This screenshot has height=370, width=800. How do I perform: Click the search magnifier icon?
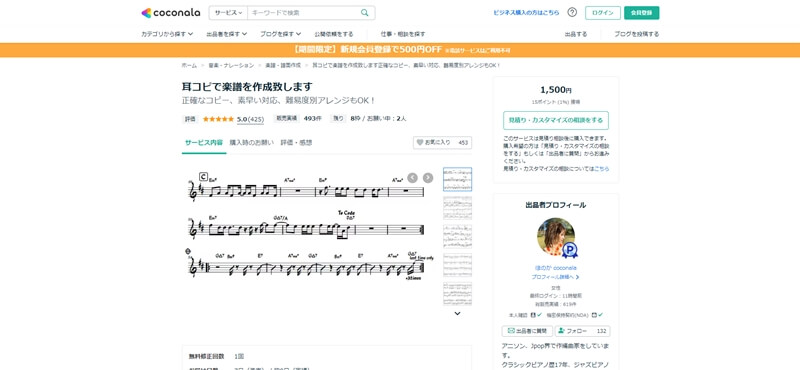(364, 13)
